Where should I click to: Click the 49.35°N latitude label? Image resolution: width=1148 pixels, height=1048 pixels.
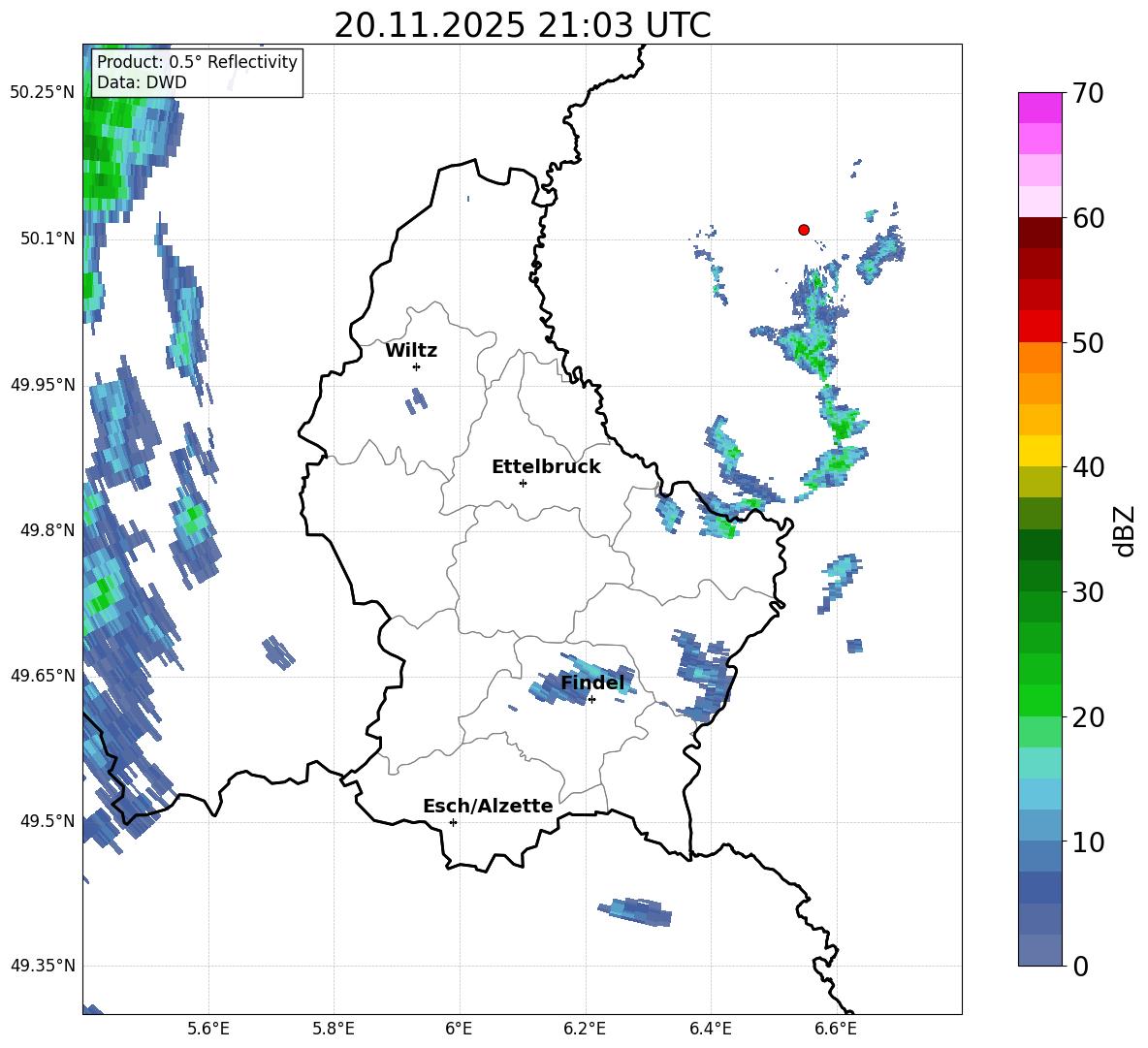click(x=43, y=966)
